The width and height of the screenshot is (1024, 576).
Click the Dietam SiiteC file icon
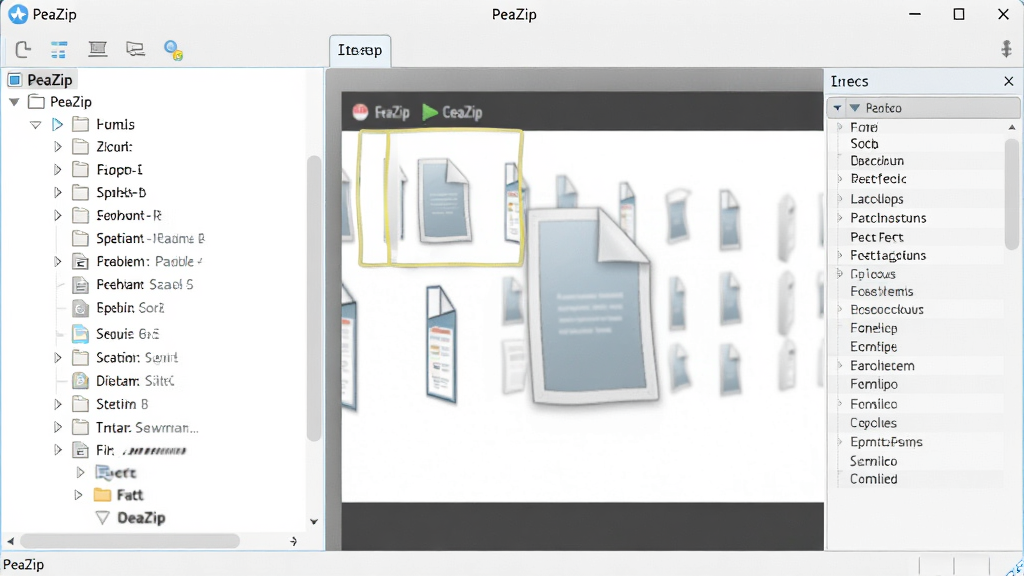click(80, 381)
